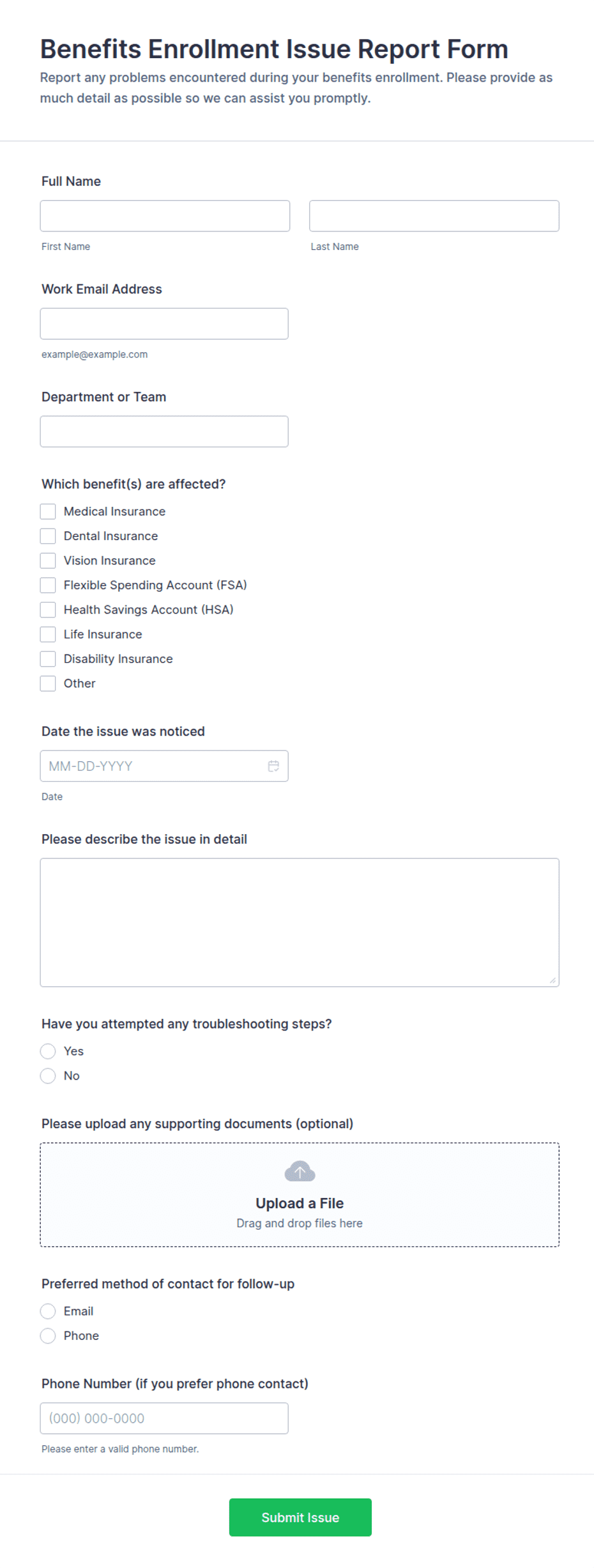Select the Vision Insurance checkbox

coord(48,561)
